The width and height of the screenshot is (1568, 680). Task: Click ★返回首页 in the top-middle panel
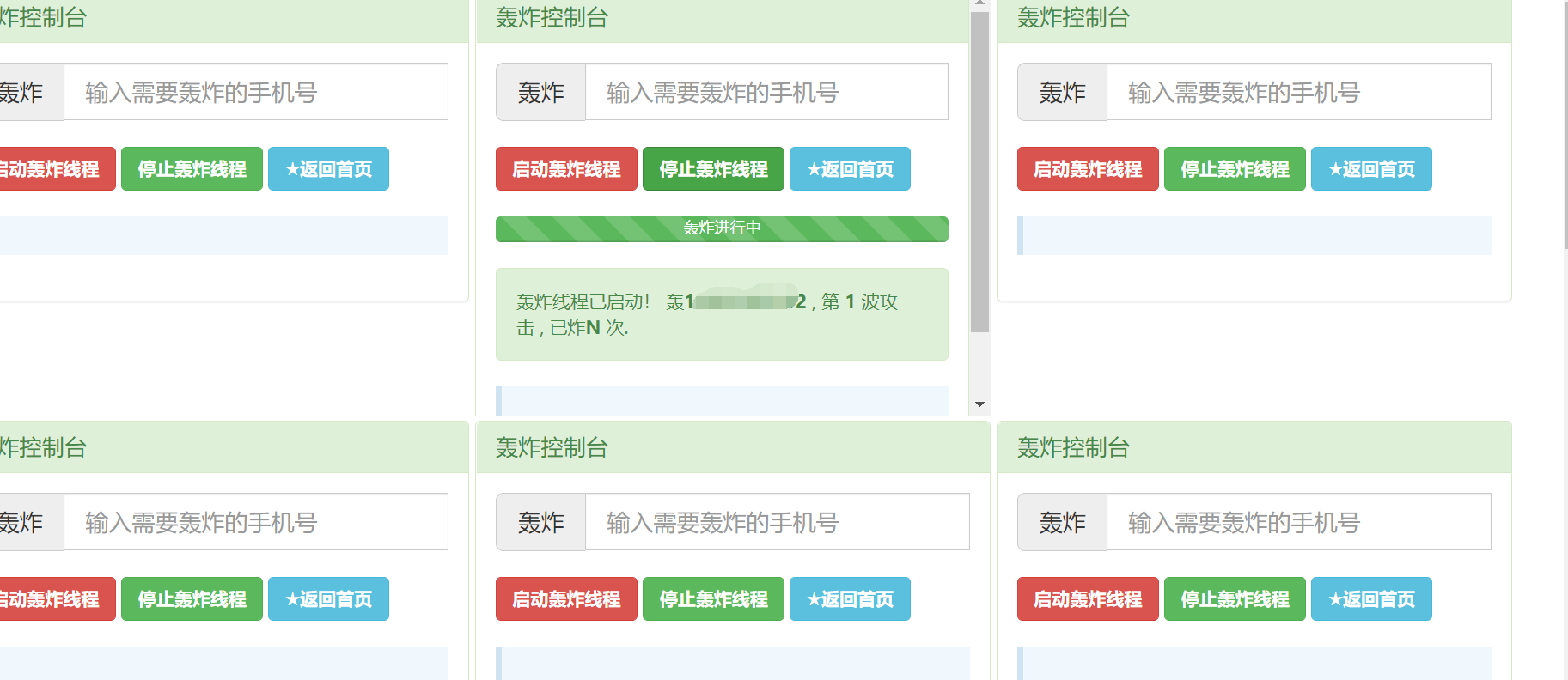pyautogui.click(x=849, y=169)
